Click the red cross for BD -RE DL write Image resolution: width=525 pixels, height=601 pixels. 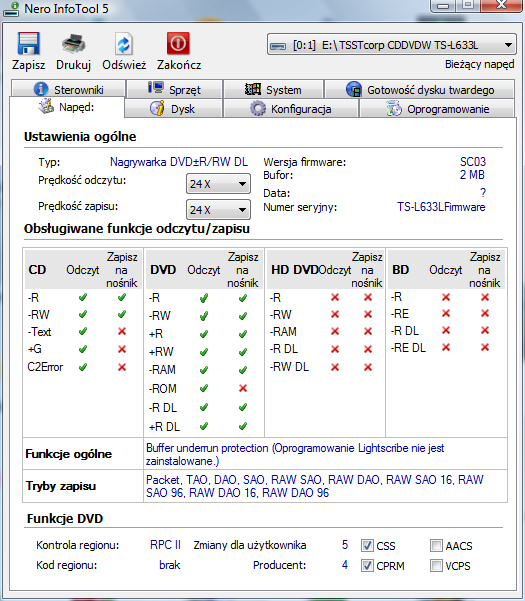pos(485,347)
